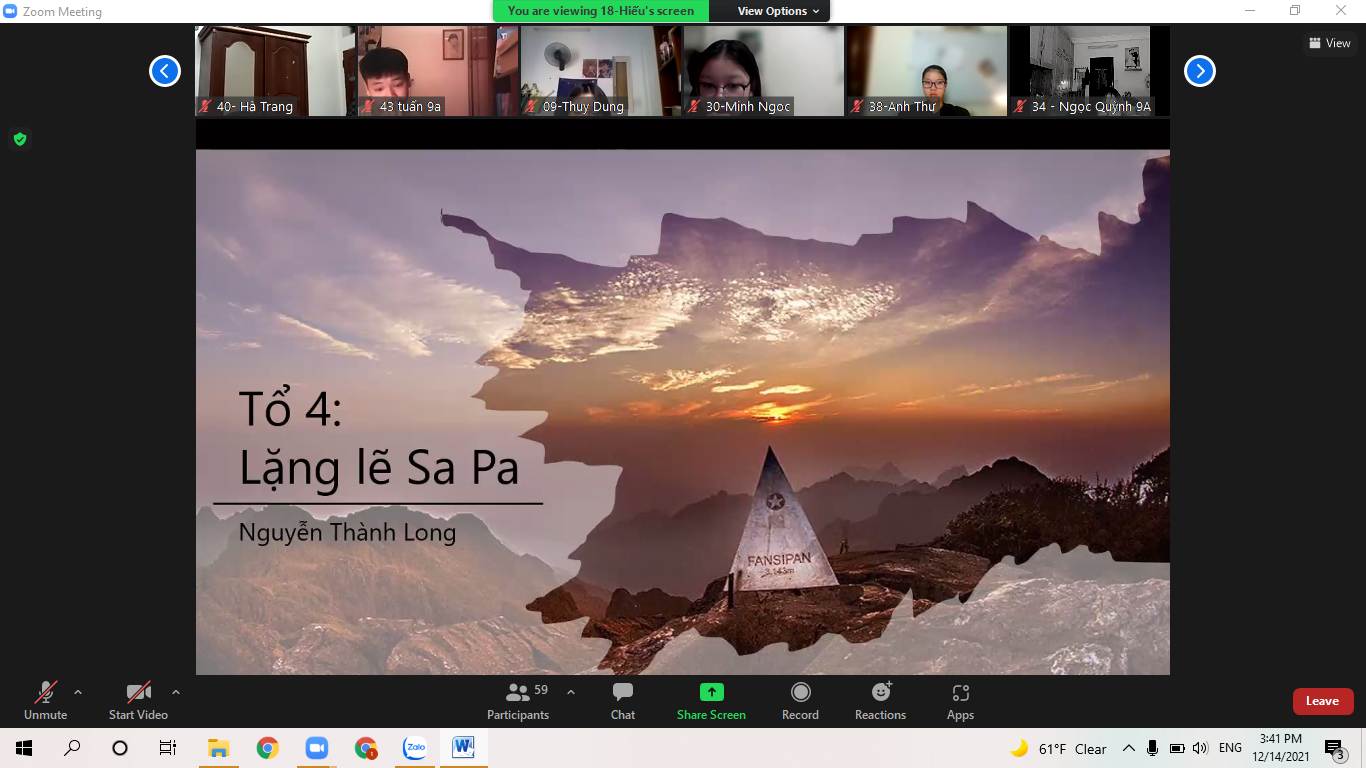Unmute the microphone
The width and height of the screenshot is (1366, 768).
click(45, 700)
